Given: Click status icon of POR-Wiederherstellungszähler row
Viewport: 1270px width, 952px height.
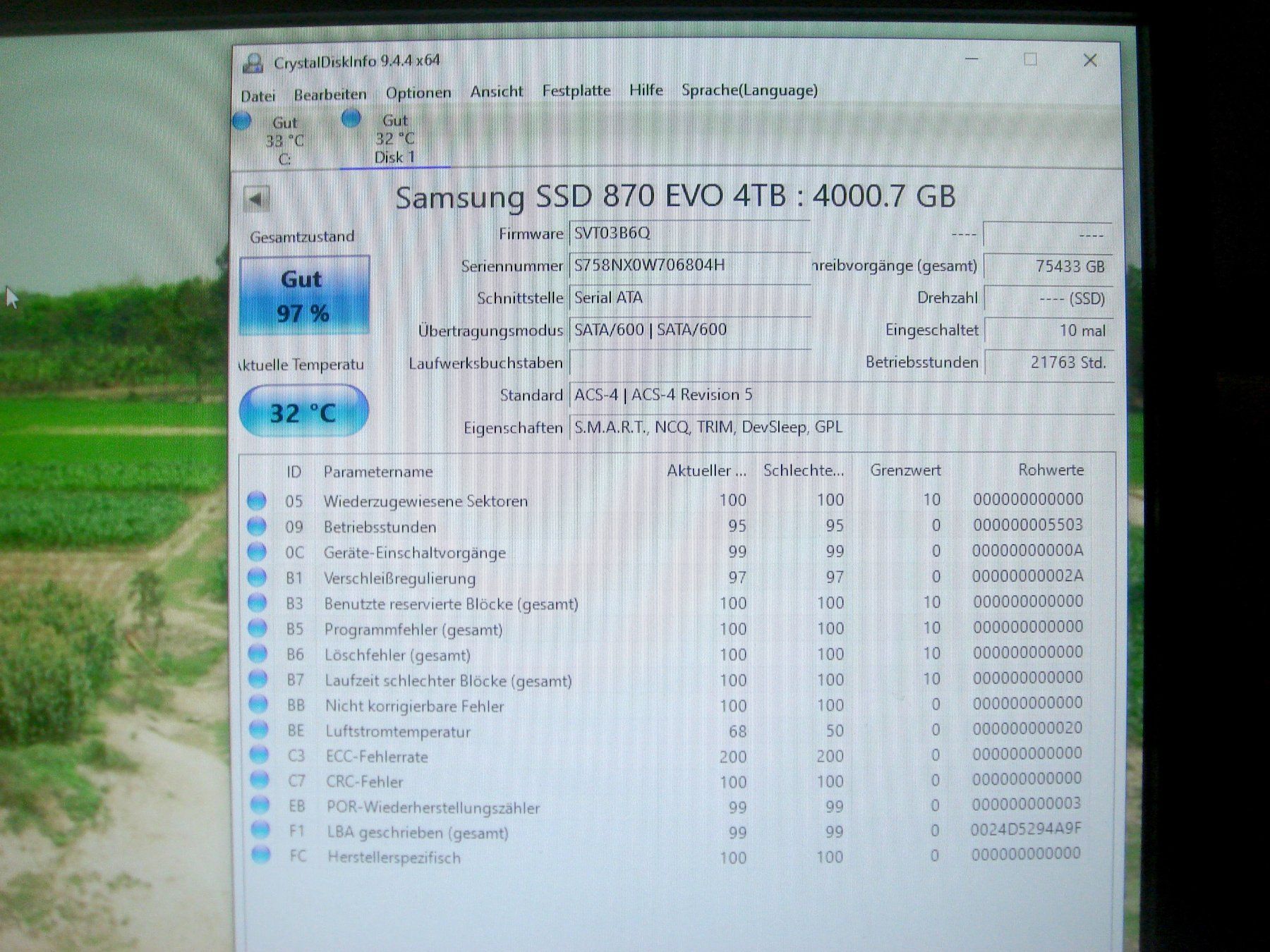Looking at the screenshot, I should point(260,805).
